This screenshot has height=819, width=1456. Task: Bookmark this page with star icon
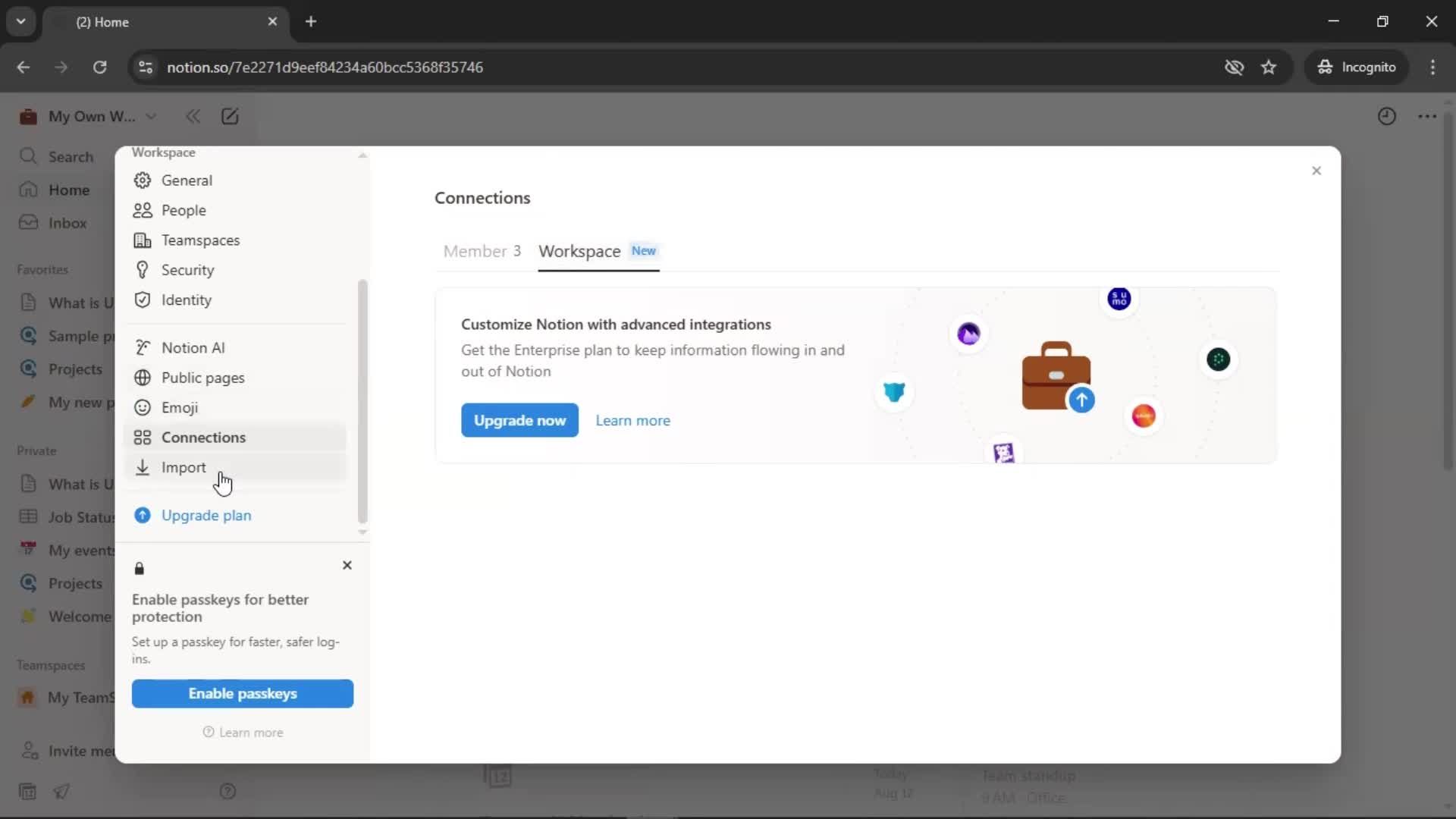[x=1269, y=67]
